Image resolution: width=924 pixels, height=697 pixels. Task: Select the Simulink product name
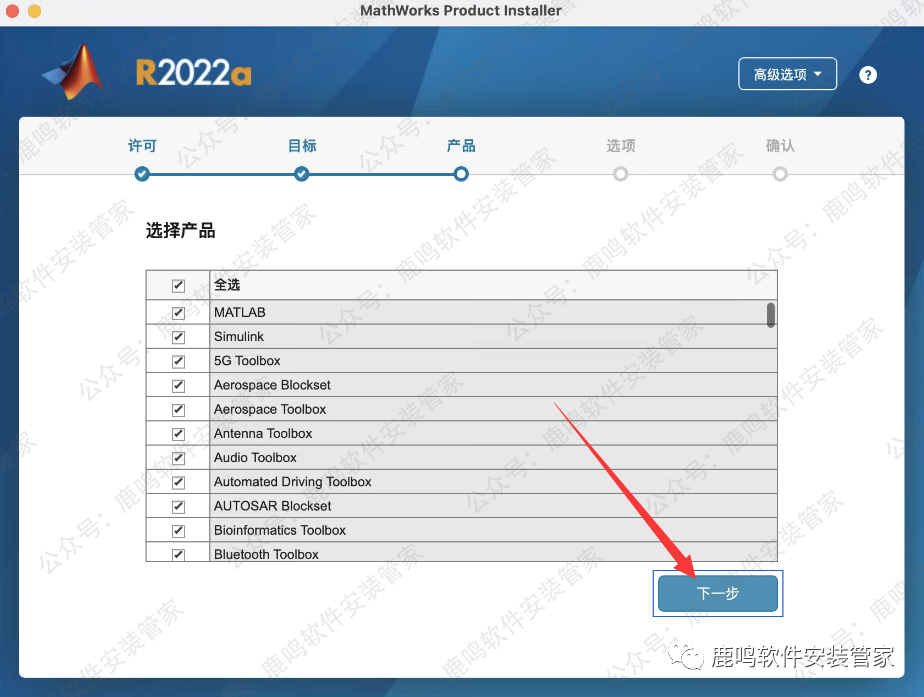pyautogui.click(x=239, y=336)
